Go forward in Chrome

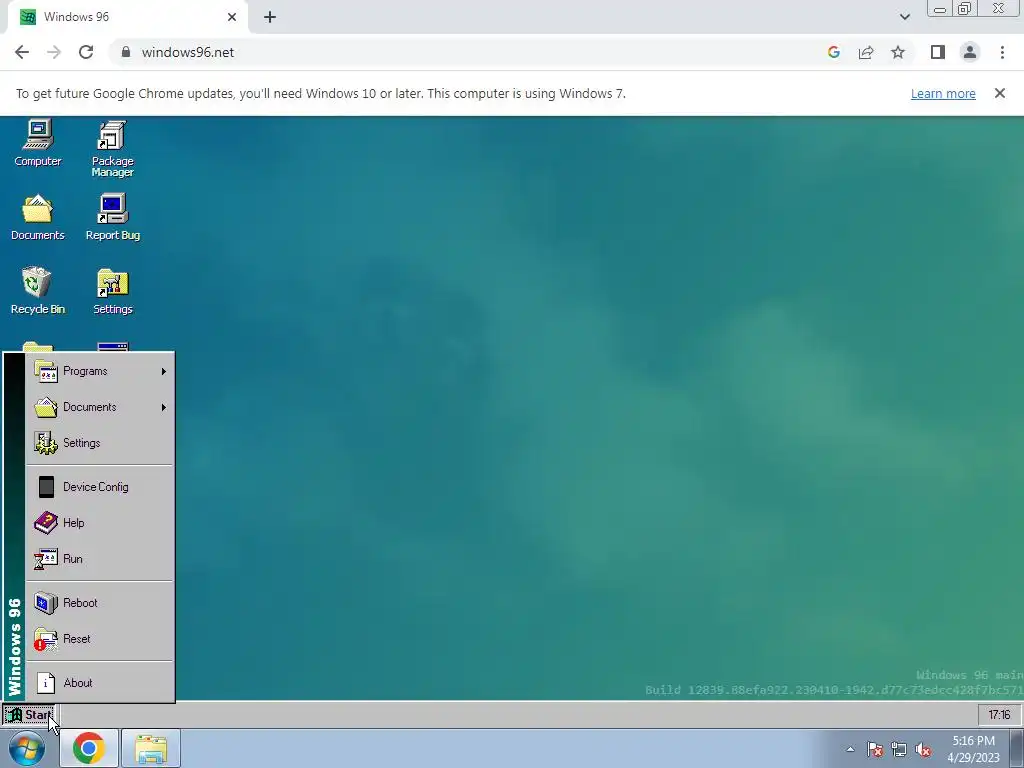(x=54, y=52)
